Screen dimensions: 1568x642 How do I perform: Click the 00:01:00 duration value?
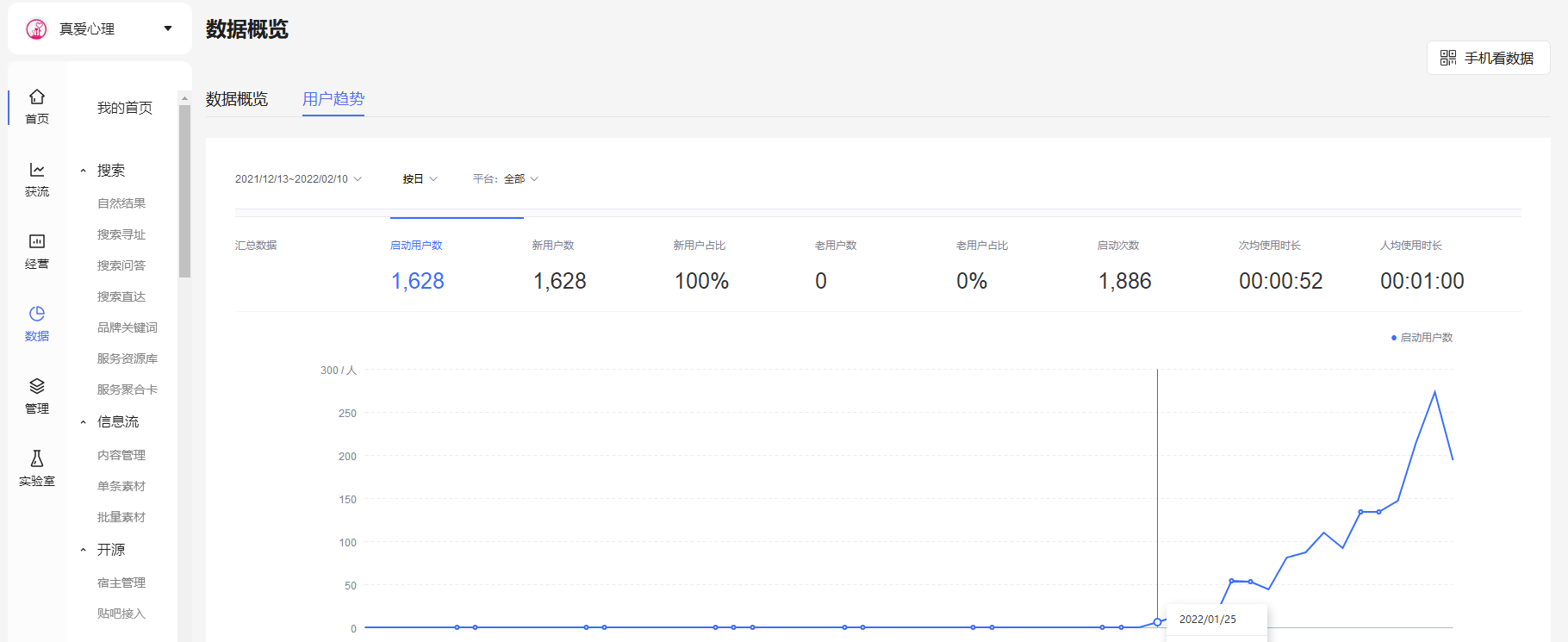pyautogui.click(x=1422, y=281)
